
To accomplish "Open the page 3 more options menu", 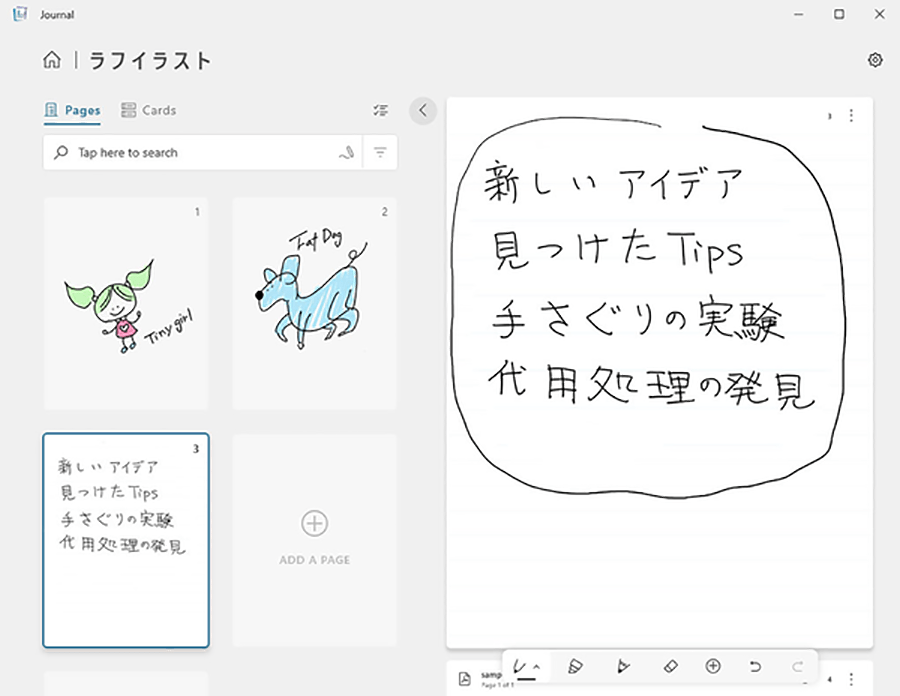I will [851, 116].
